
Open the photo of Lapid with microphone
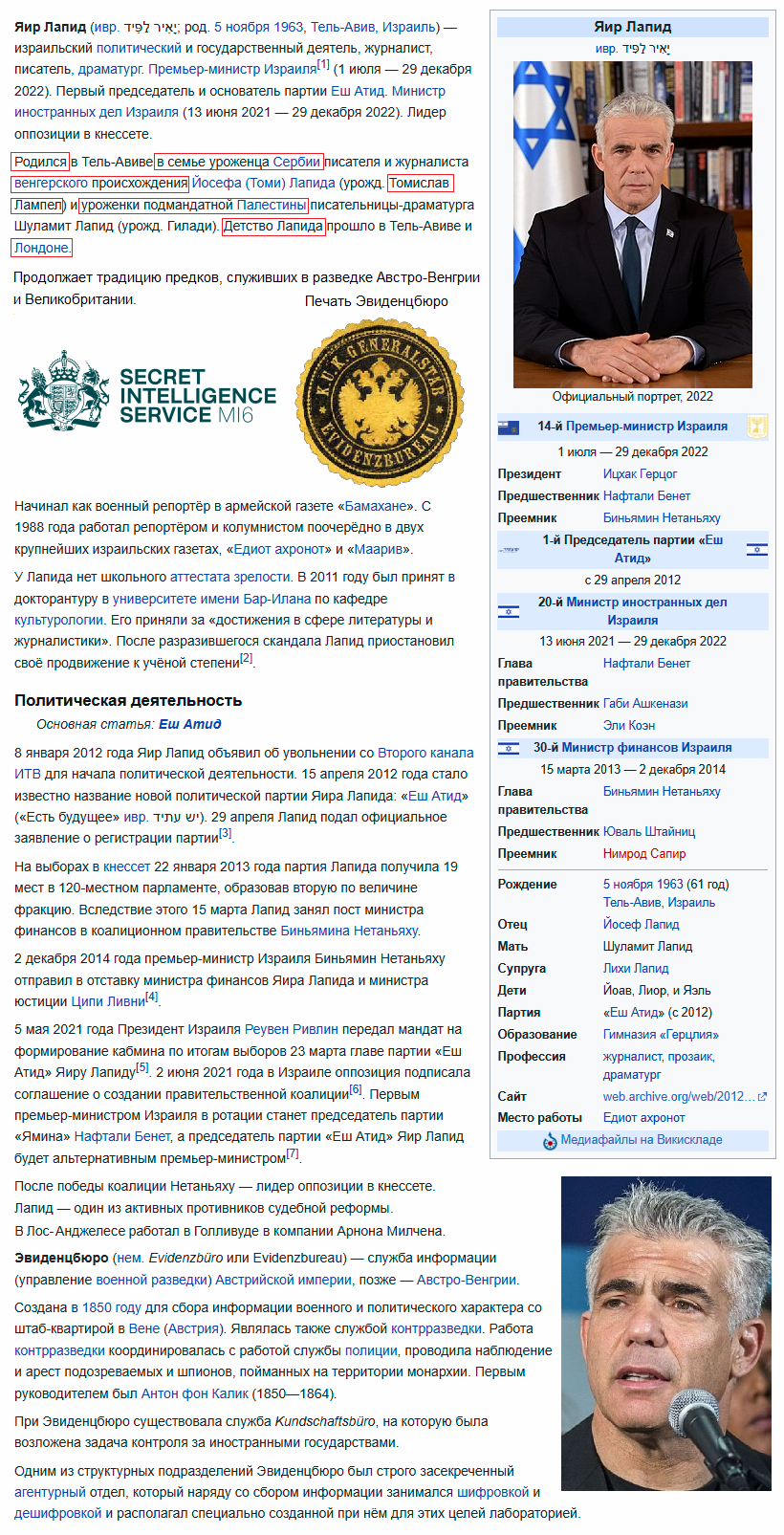tap(665, 1333)
